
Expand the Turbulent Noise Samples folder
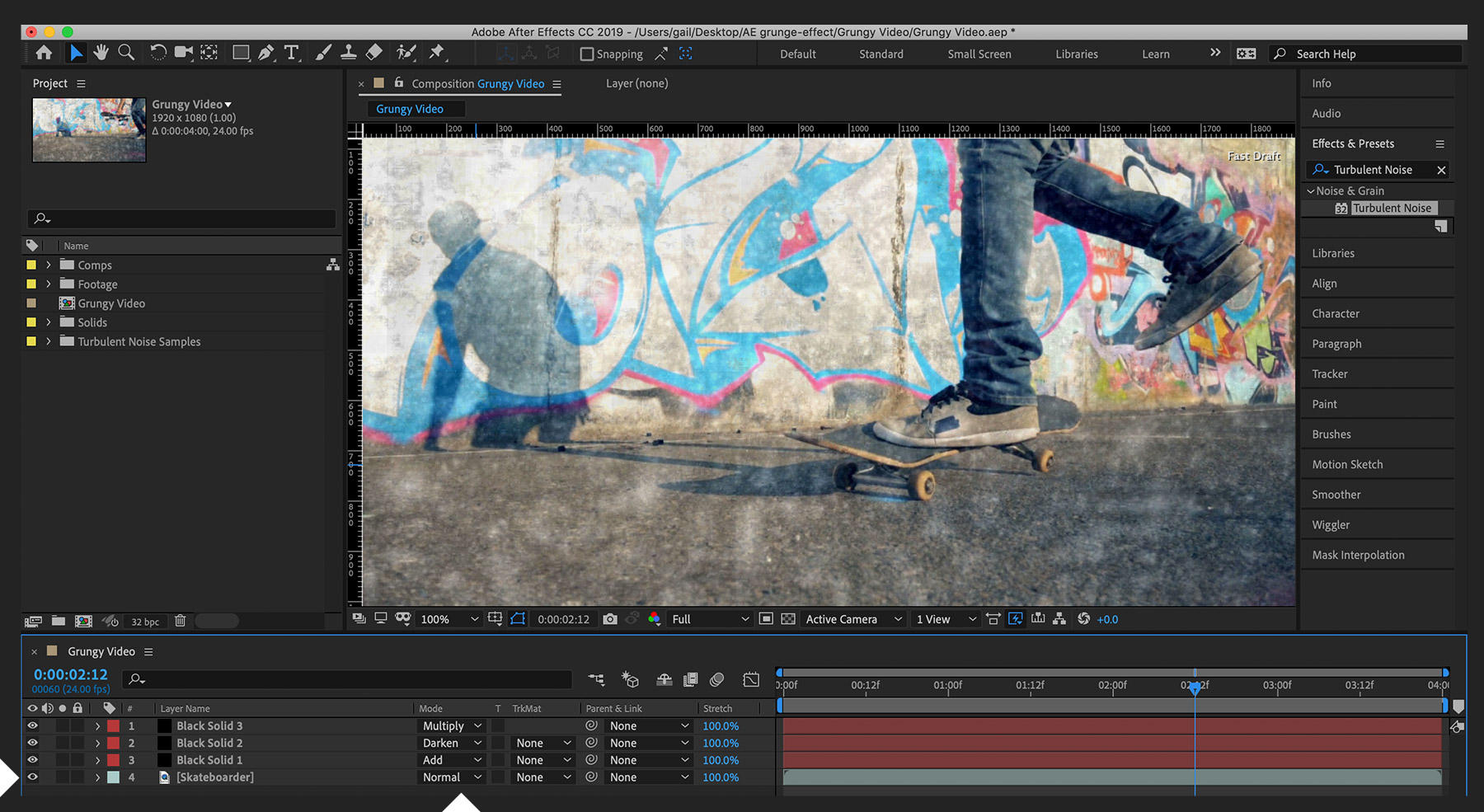click(48, 341)
